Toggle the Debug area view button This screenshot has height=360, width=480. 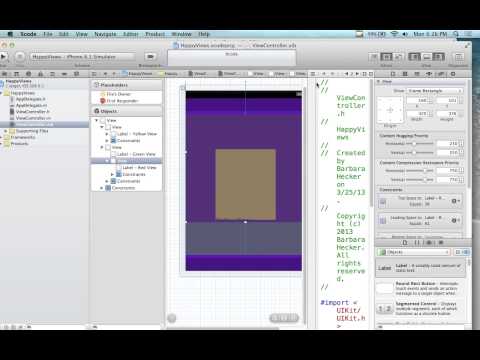(426, 57)
